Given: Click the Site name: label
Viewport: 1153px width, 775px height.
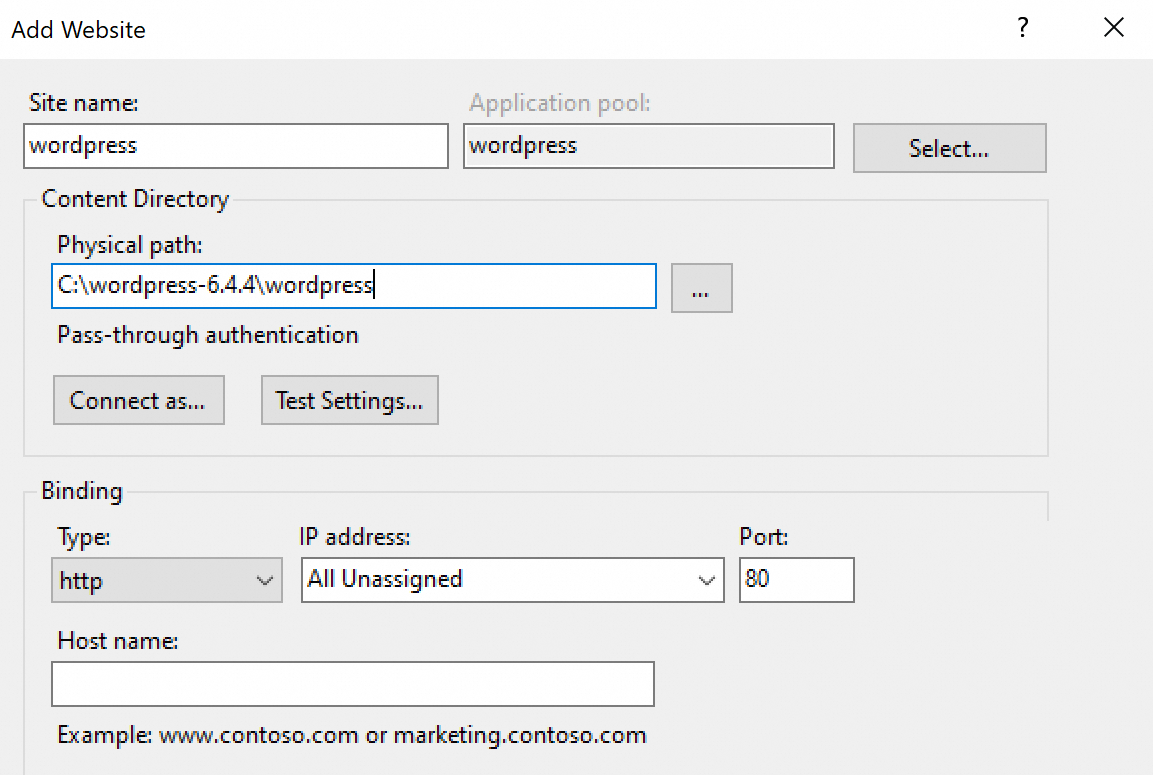Looking at the screenshot, I should (x=84, y=103).
